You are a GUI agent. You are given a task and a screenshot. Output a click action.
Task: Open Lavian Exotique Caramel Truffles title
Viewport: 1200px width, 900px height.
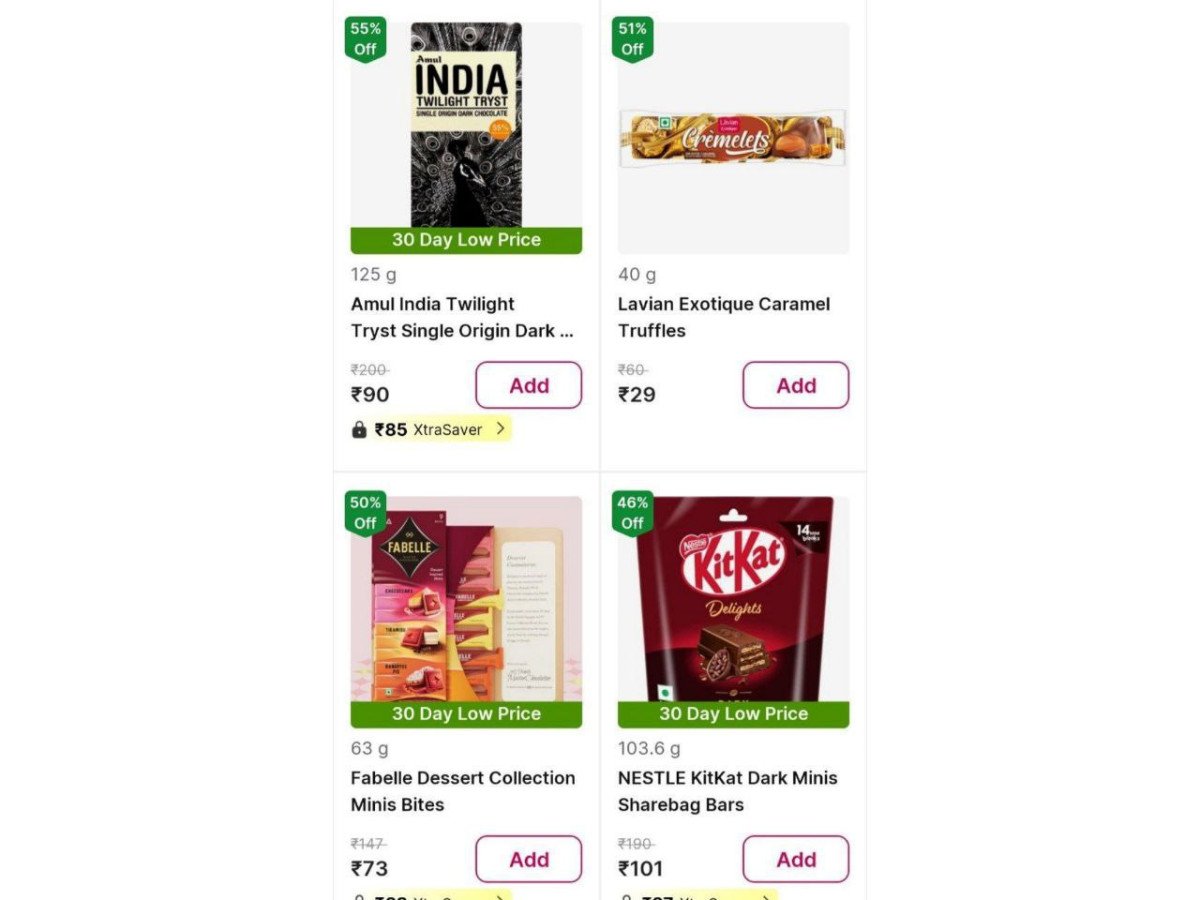tap(724, 317)
